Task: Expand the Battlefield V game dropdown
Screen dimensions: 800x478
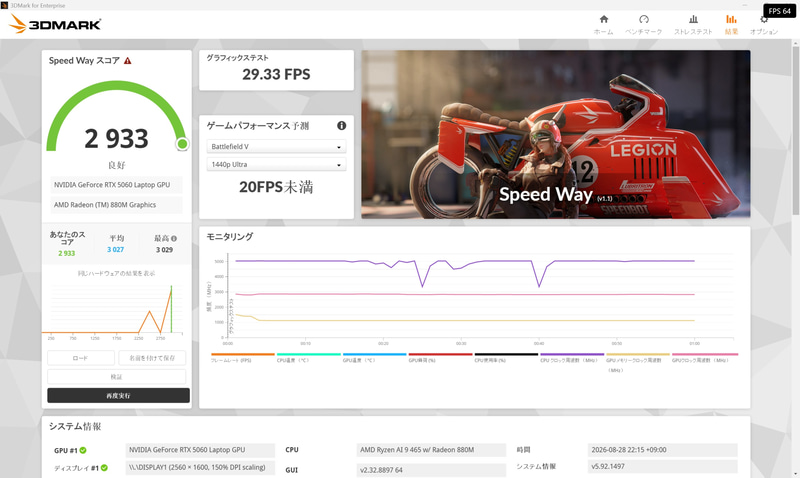Action: coord(276,146)
